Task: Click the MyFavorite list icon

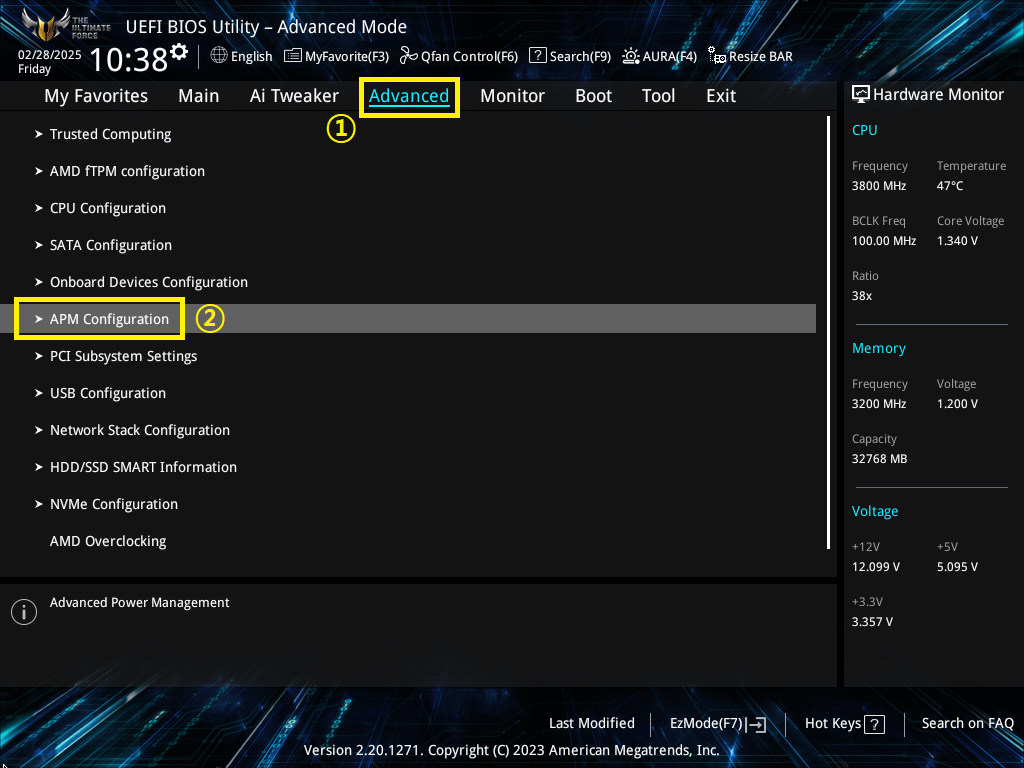Action: click(x=293, y=56)
